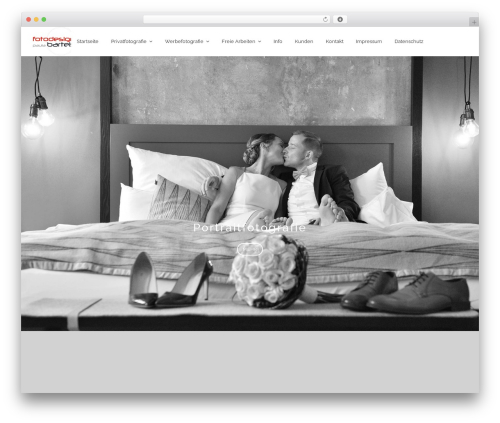Open a new tab with plus icon

pyautogui.click(x=474, y=22)
